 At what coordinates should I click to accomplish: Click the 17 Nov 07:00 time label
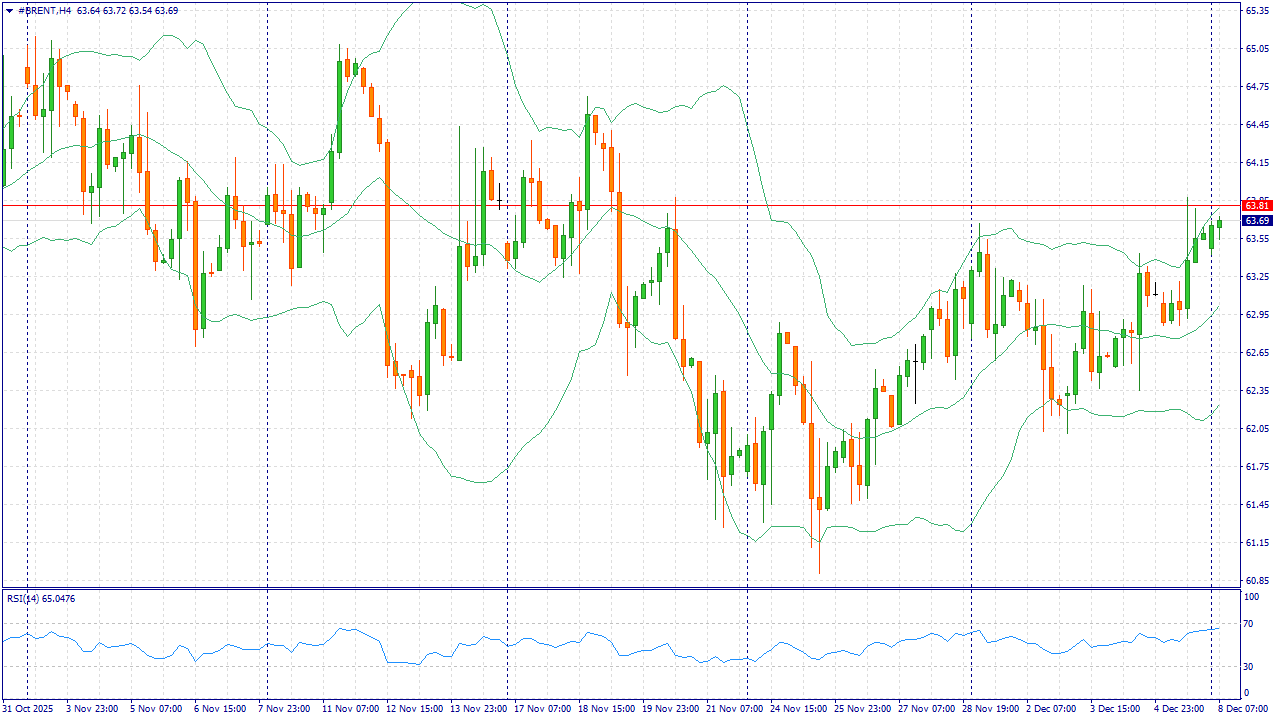tap(540, 708)
